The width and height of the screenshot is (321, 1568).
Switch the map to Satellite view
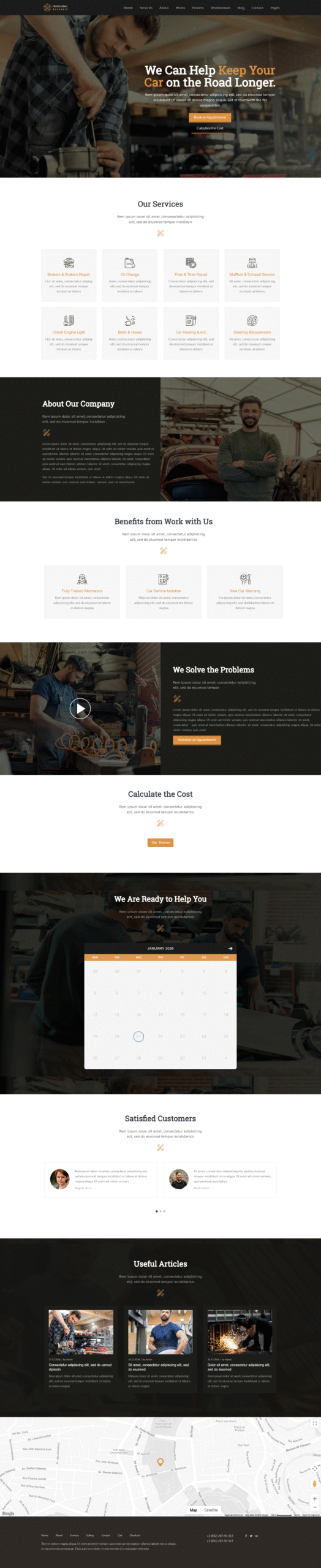coord(211,1510)
